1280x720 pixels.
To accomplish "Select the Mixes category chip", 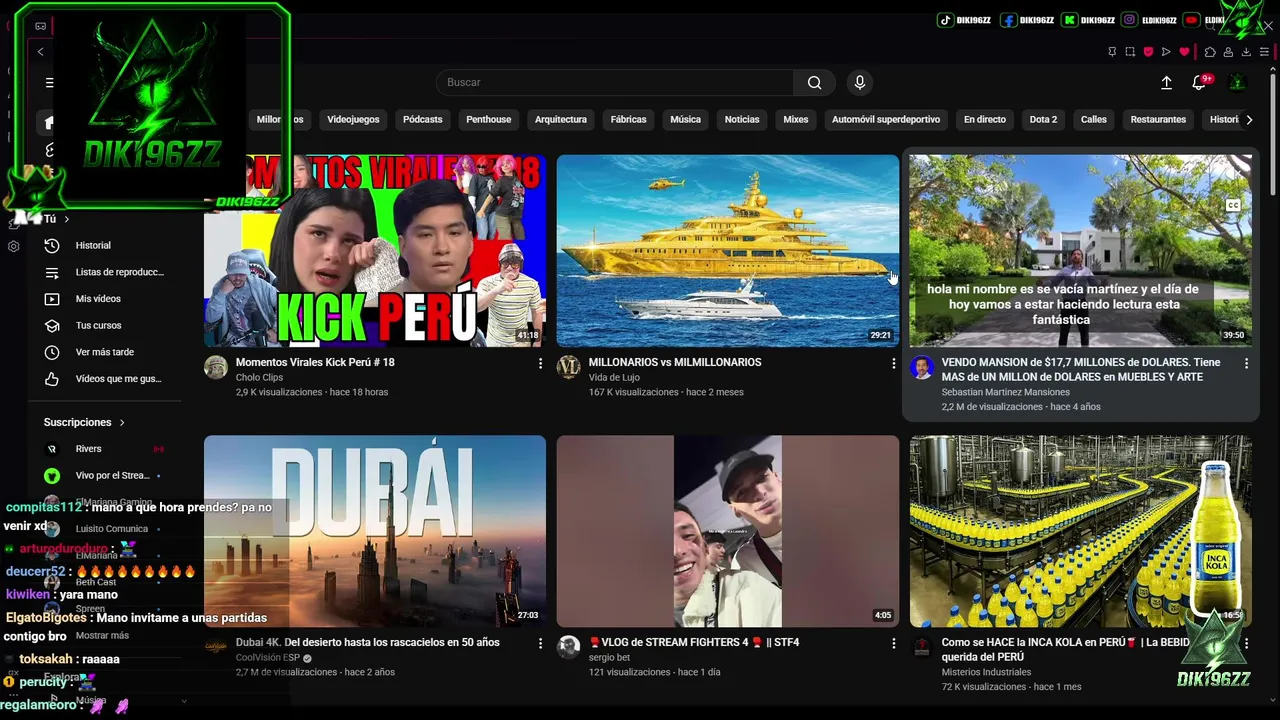I will click(795, 120).
